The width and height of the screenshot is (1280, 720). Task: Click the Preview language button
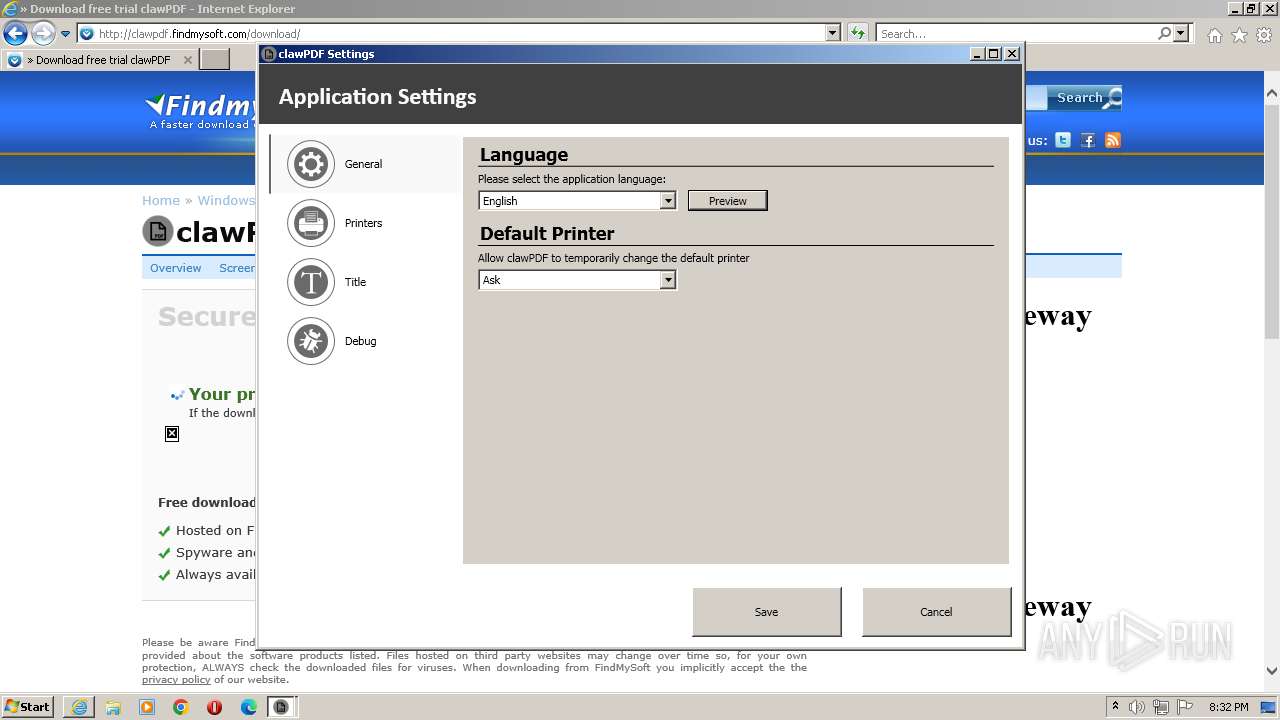[727, 201]
